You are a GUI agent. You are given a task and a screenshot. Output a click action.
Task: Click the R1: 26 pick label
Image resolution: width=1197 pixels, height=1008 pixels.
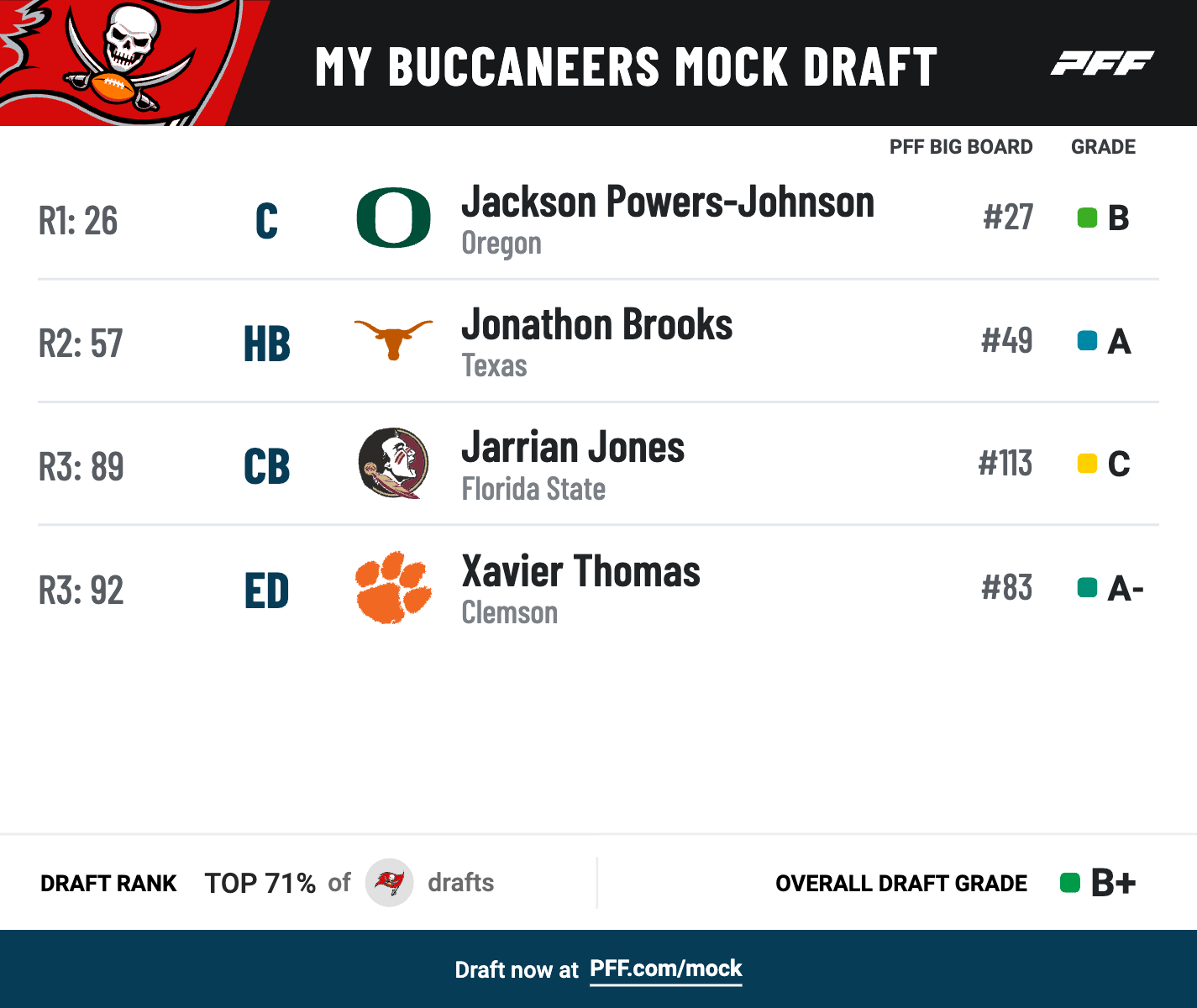point(78,221)
